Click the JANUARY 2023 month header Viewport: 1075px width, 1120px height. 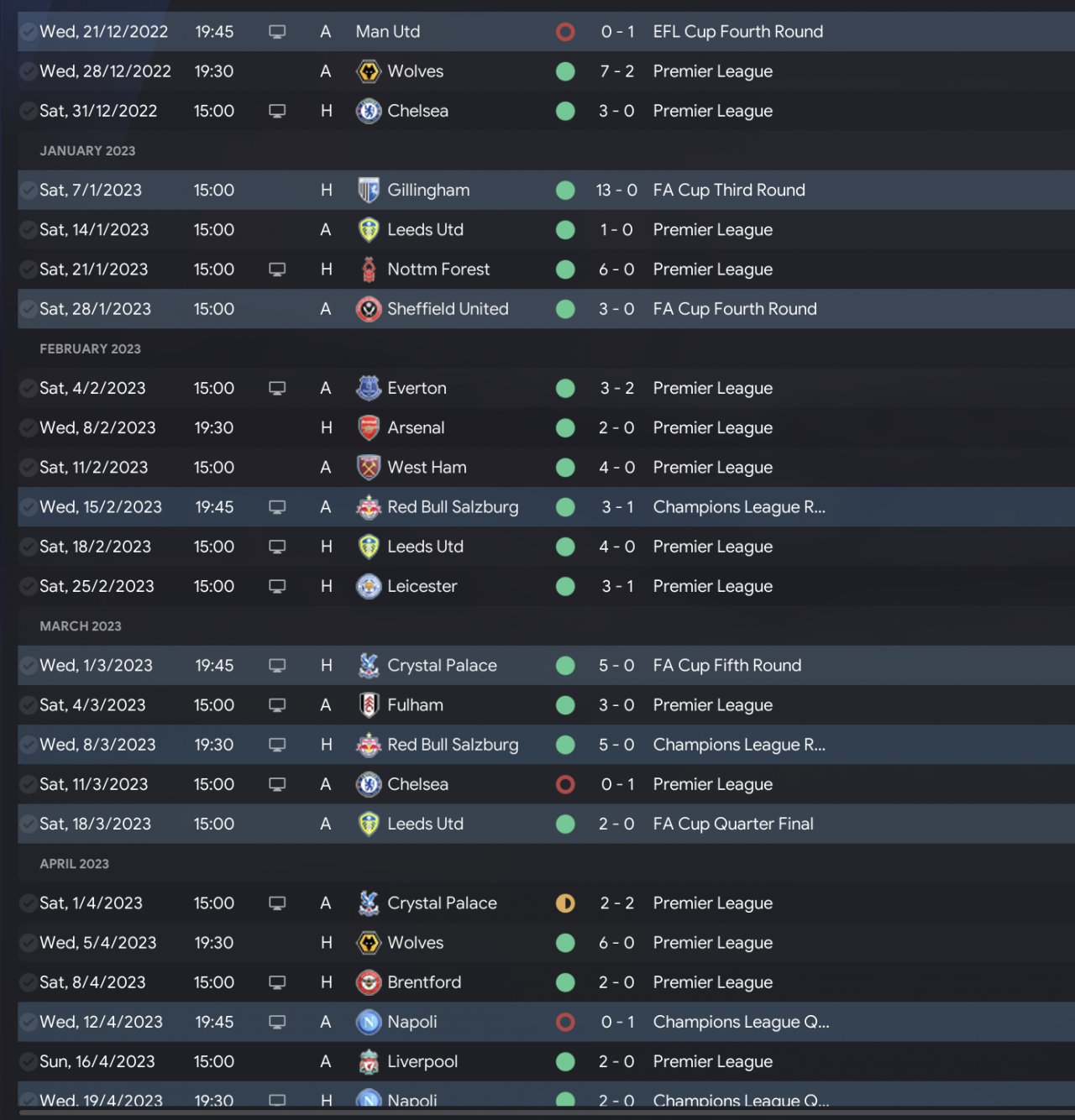click(x=87, y=151)
